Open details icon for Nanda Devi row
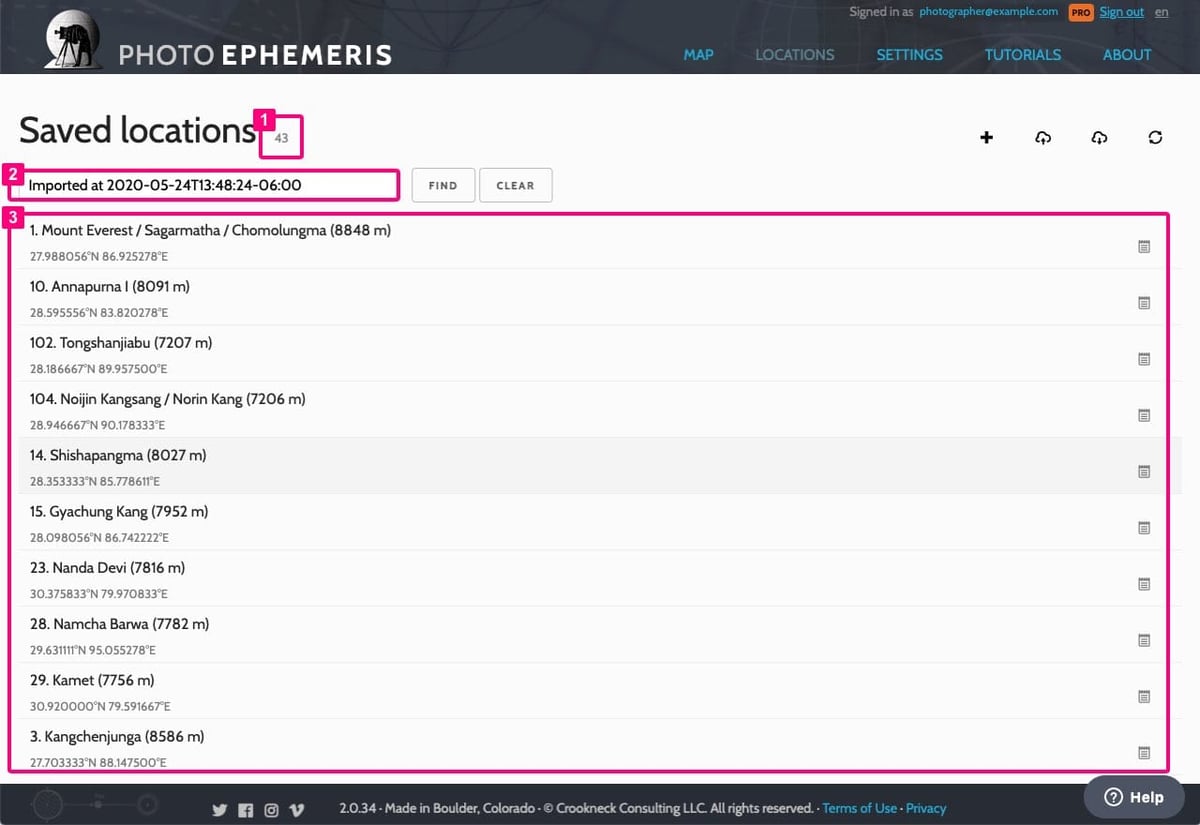The image size is (1200, 825). [1144, 584]
